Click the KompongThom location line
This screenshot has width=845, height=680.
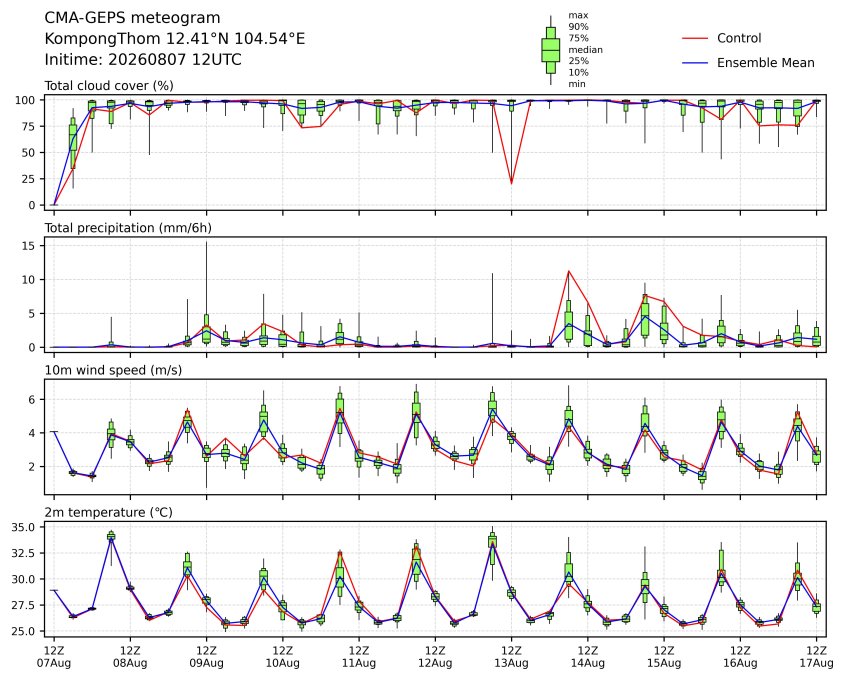[x=175, y=39]
